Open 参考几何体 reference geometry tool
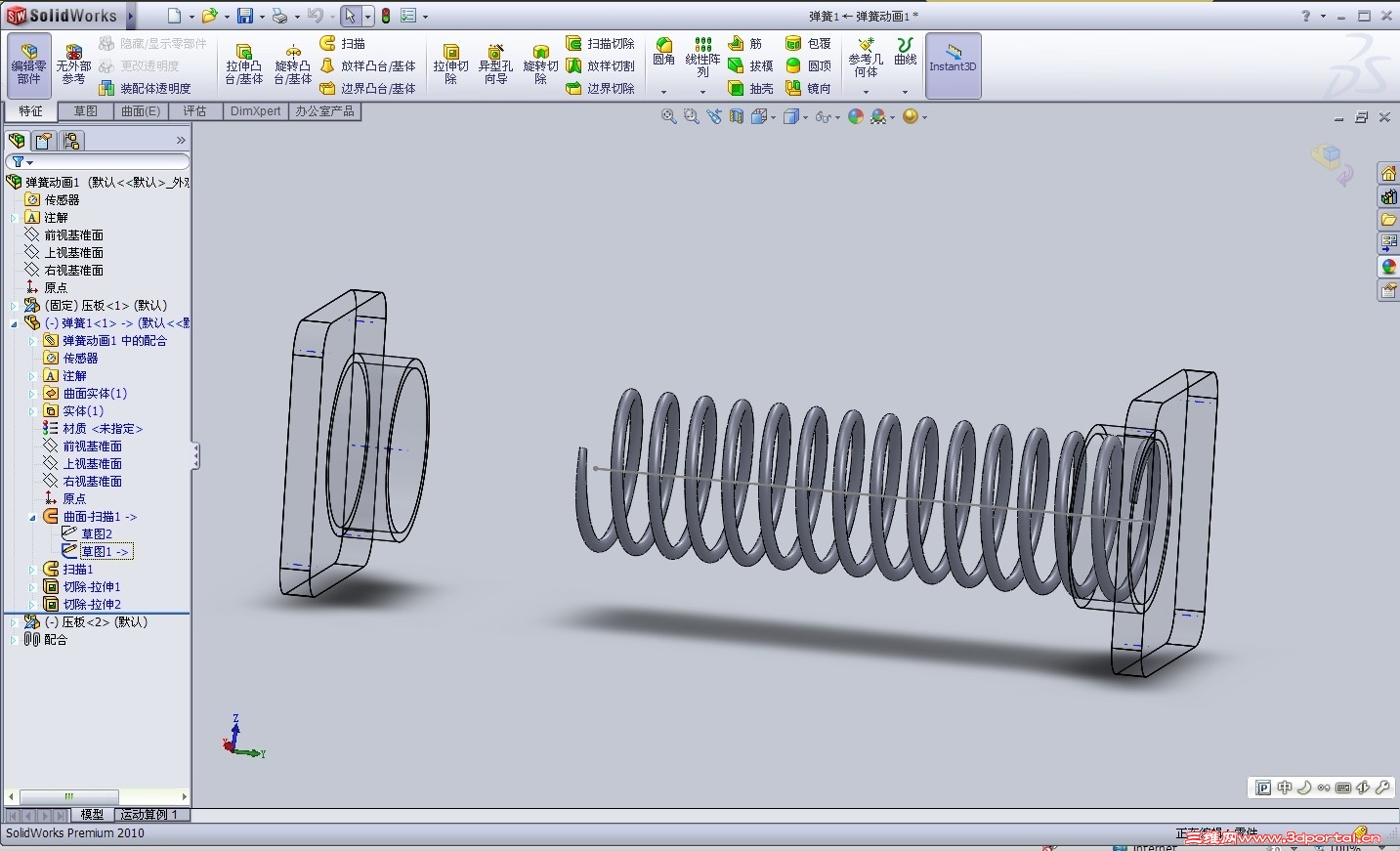 (x=866, y=58)
